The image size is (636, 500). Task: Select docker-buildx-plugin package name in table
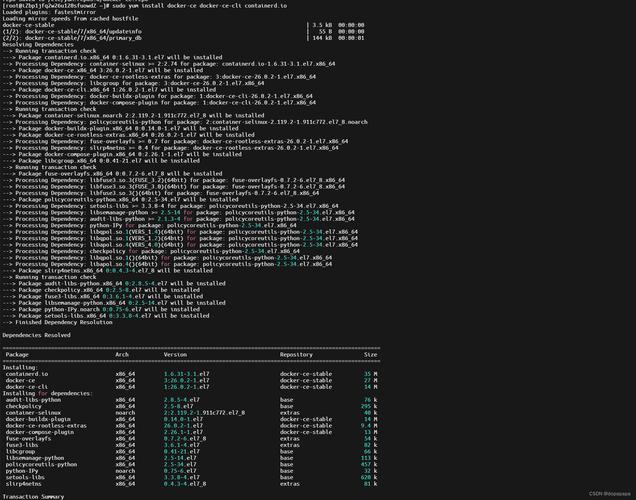click(x=40, y=419)
